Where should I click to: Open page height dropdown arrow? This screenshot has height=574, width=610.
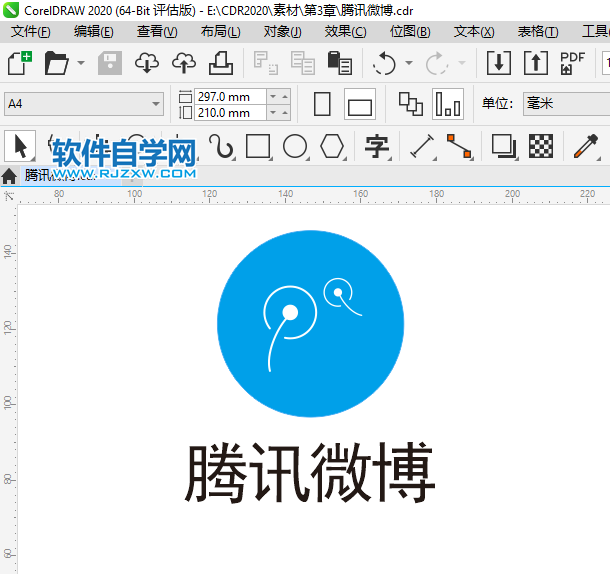coord(273,113)
